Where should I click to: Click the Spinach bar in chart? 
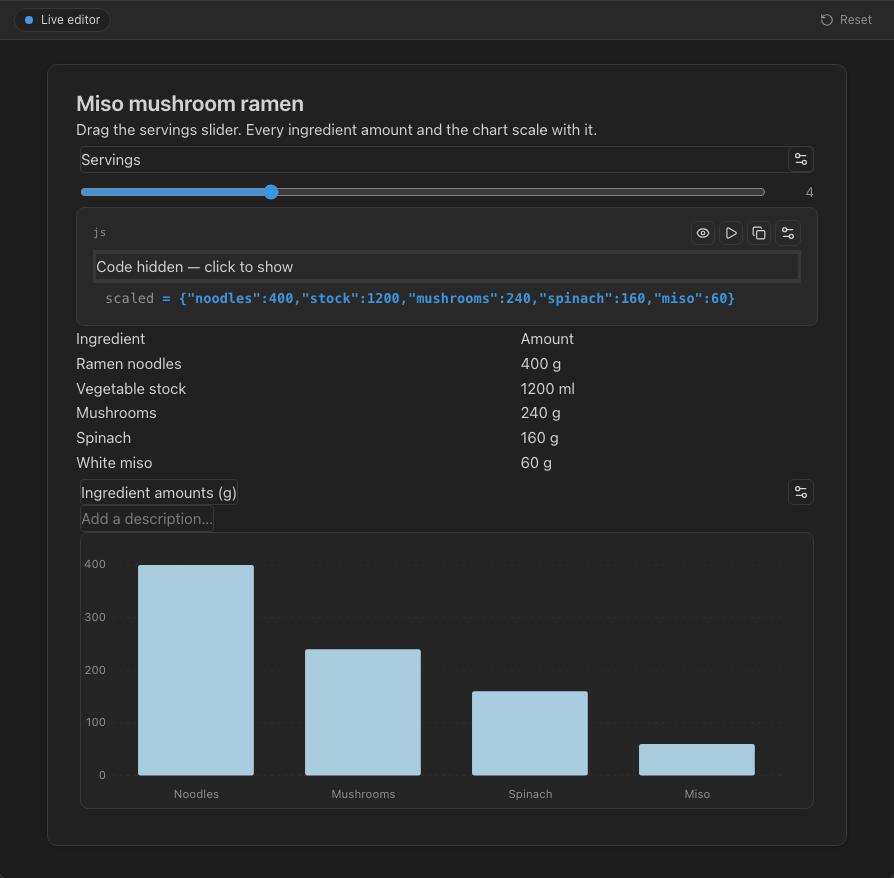point(530,733)
